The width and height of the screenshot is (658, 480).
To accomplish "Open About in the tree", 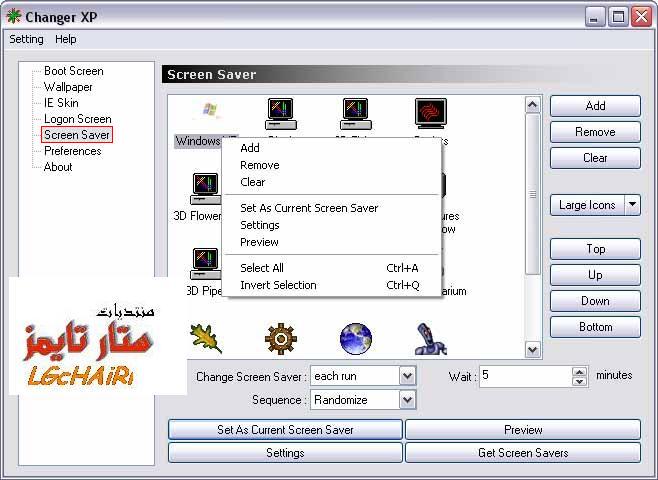I will 58,167.
